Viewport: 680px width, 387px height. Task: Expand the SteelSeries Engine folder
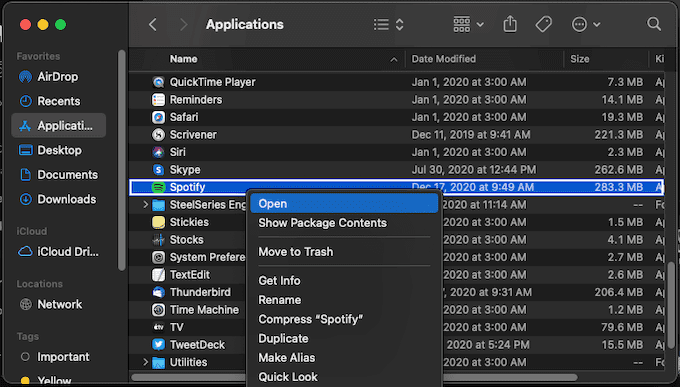click(146, 204)
